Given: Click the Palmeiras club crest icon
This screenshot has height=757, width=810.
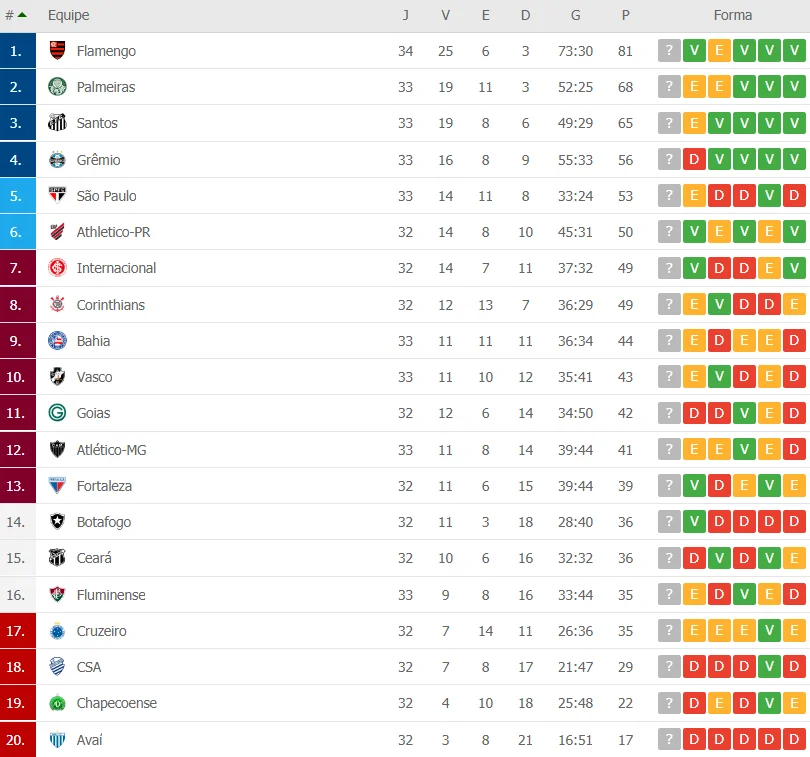Looking at the screenshot, I should (x=57, y=87).
